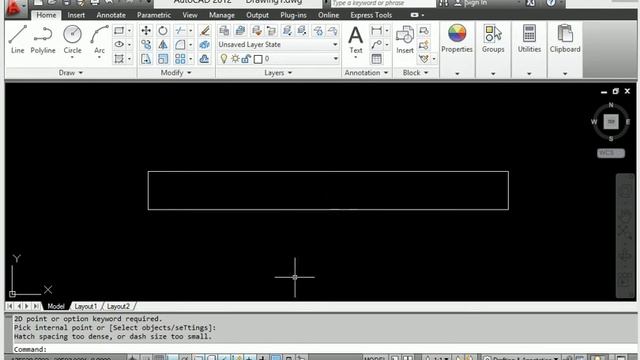
Task: Select the Circle tool
Action: (72, 40)
